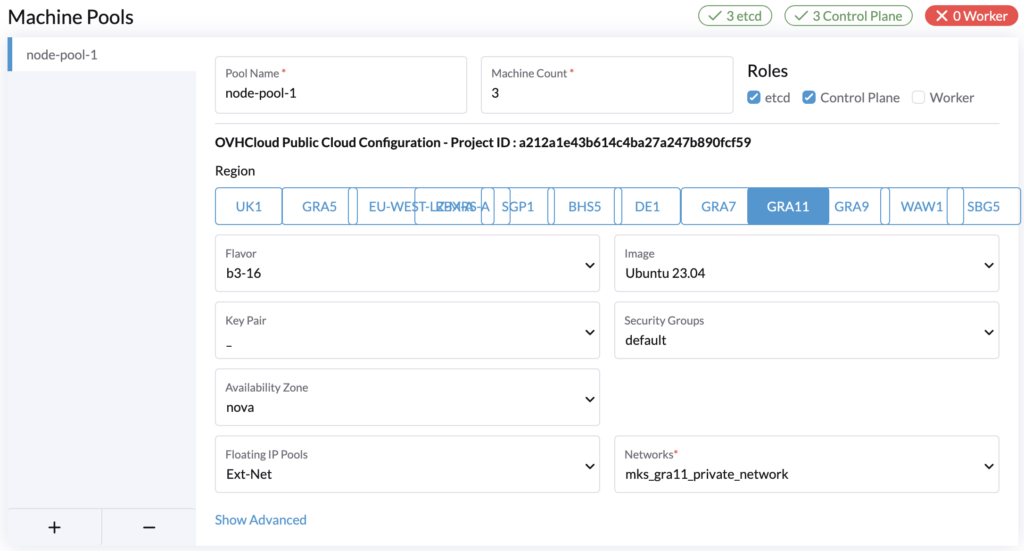The width and height of the screenshot is (1024, 551).
Task: Click the minus icon to remove pool
Action: (x=149, y=527)
